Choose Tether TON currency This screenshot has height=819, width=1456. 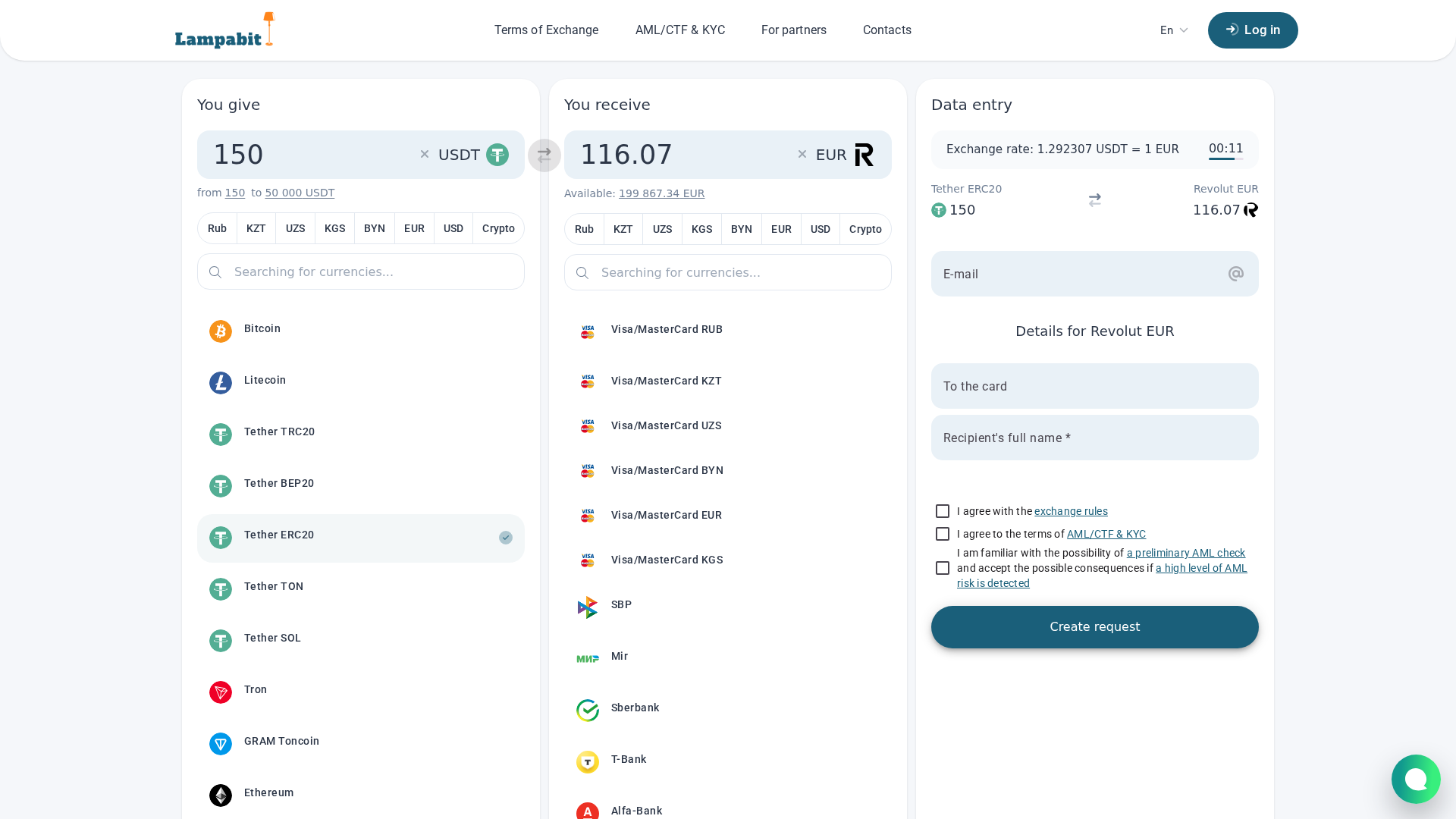point(361,589)
